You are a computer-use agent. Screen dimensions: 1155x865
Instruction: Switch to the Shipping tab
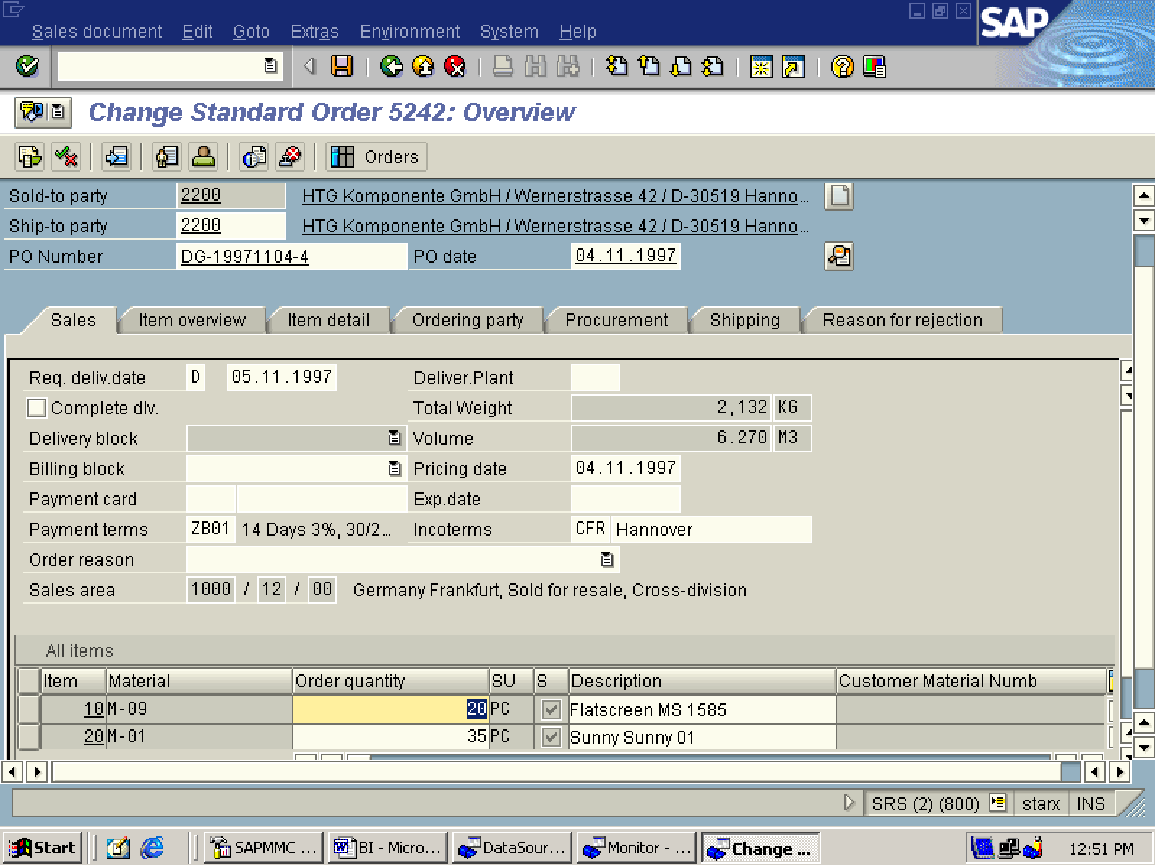(745, 320)
